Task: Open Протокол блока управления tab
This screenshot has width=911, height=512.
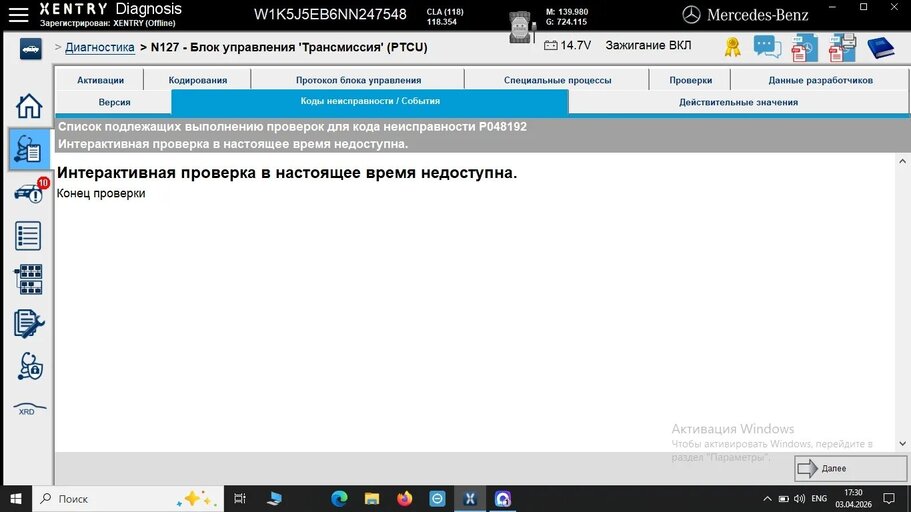Action: click(358, 80)
